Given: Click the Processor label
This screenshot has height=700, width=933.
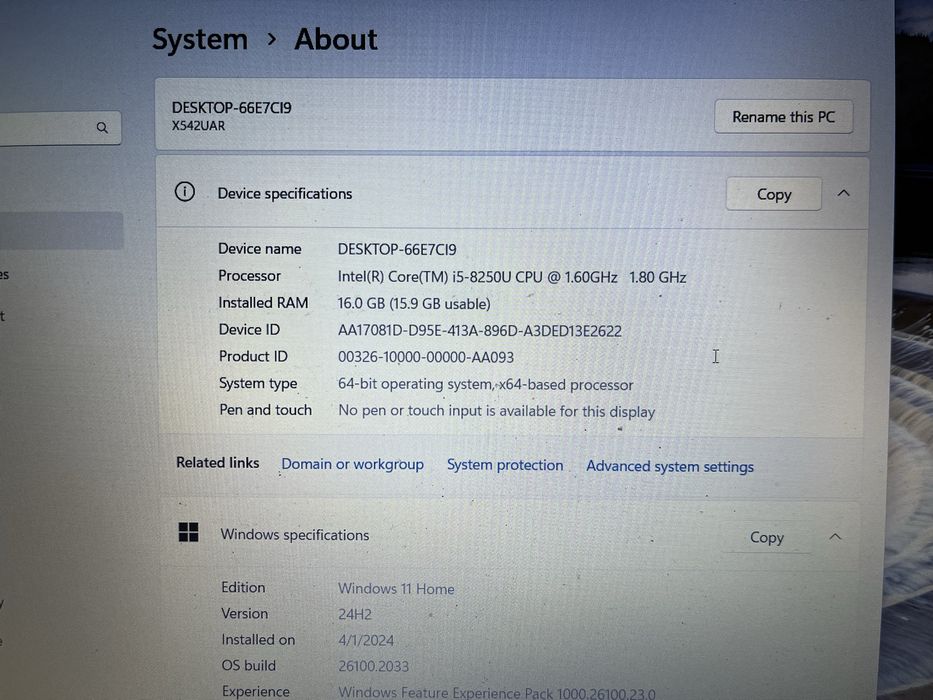Looking at the screenshot, I should (x=249, y=276).
